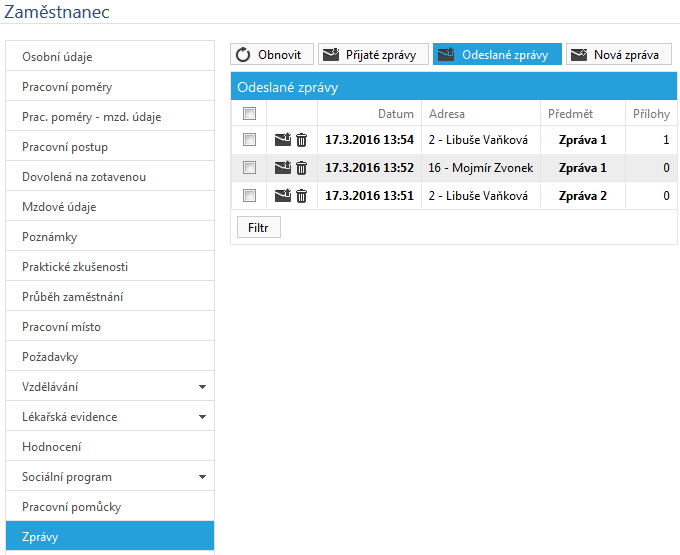Open Osobní údaje section

coord(110,56)
